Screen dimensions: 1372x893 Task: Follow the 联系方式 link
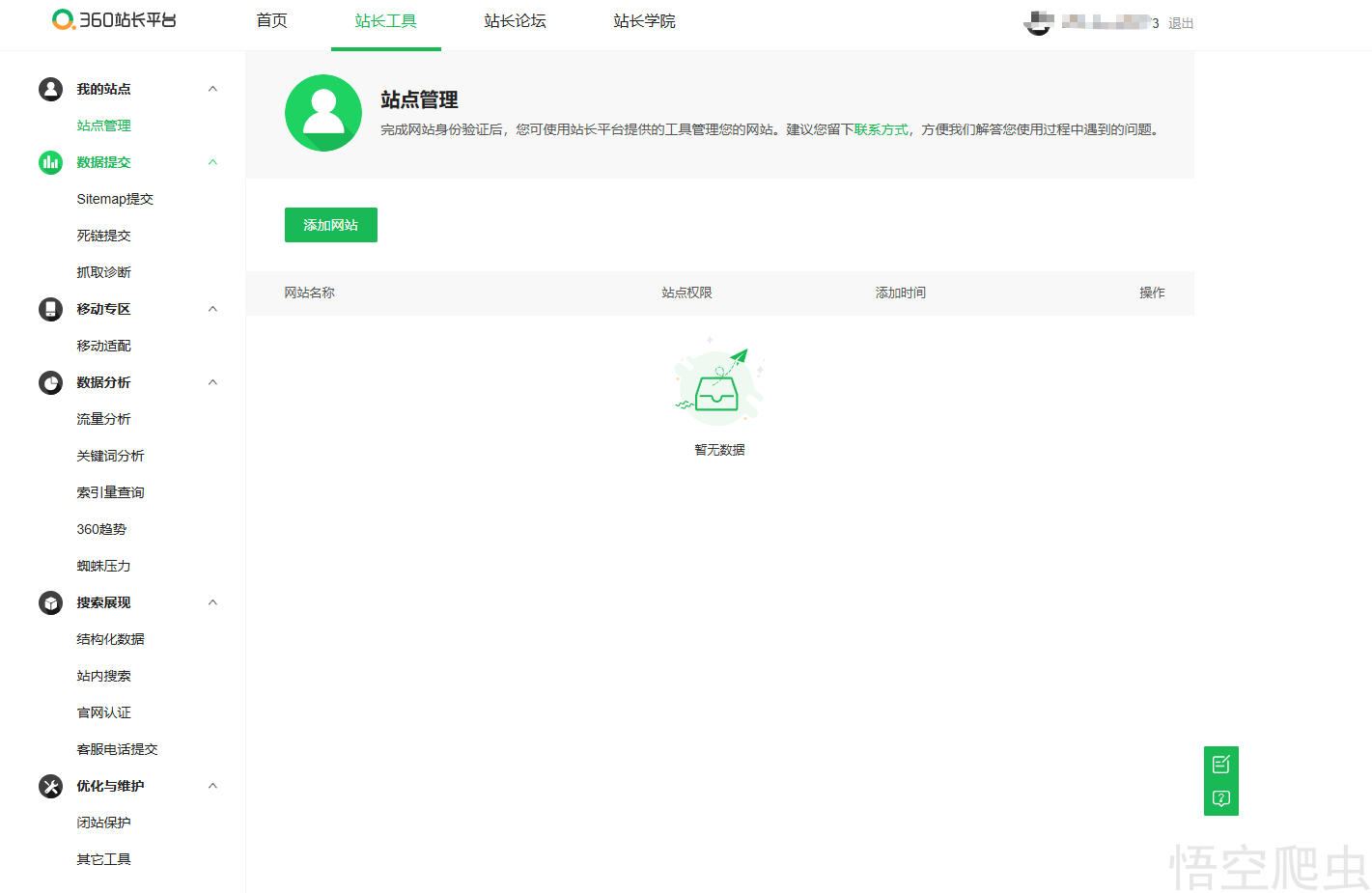[881, 129]
